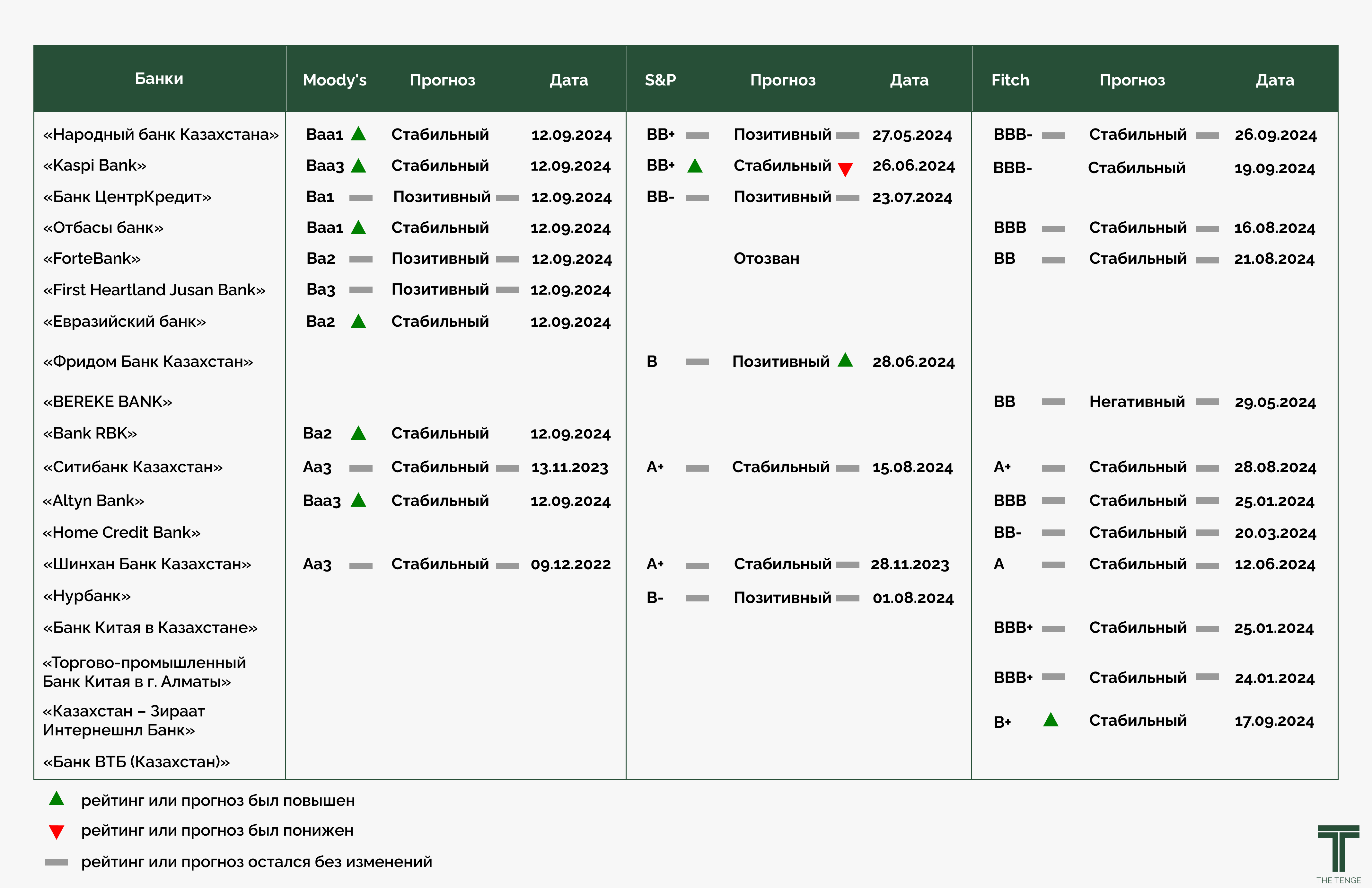Click the gray dash next to Шинхан Банк Fitch A
This screenshot has width=1372, height=888.
point(1053,565)
